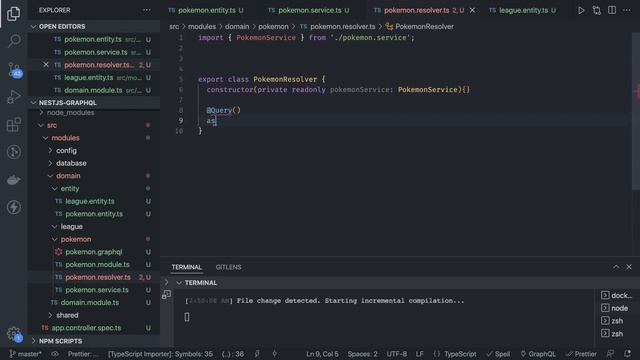Open the Thunder Client lightning icon
This screenshot has height=360, width=640.
[x=14, y=207]
